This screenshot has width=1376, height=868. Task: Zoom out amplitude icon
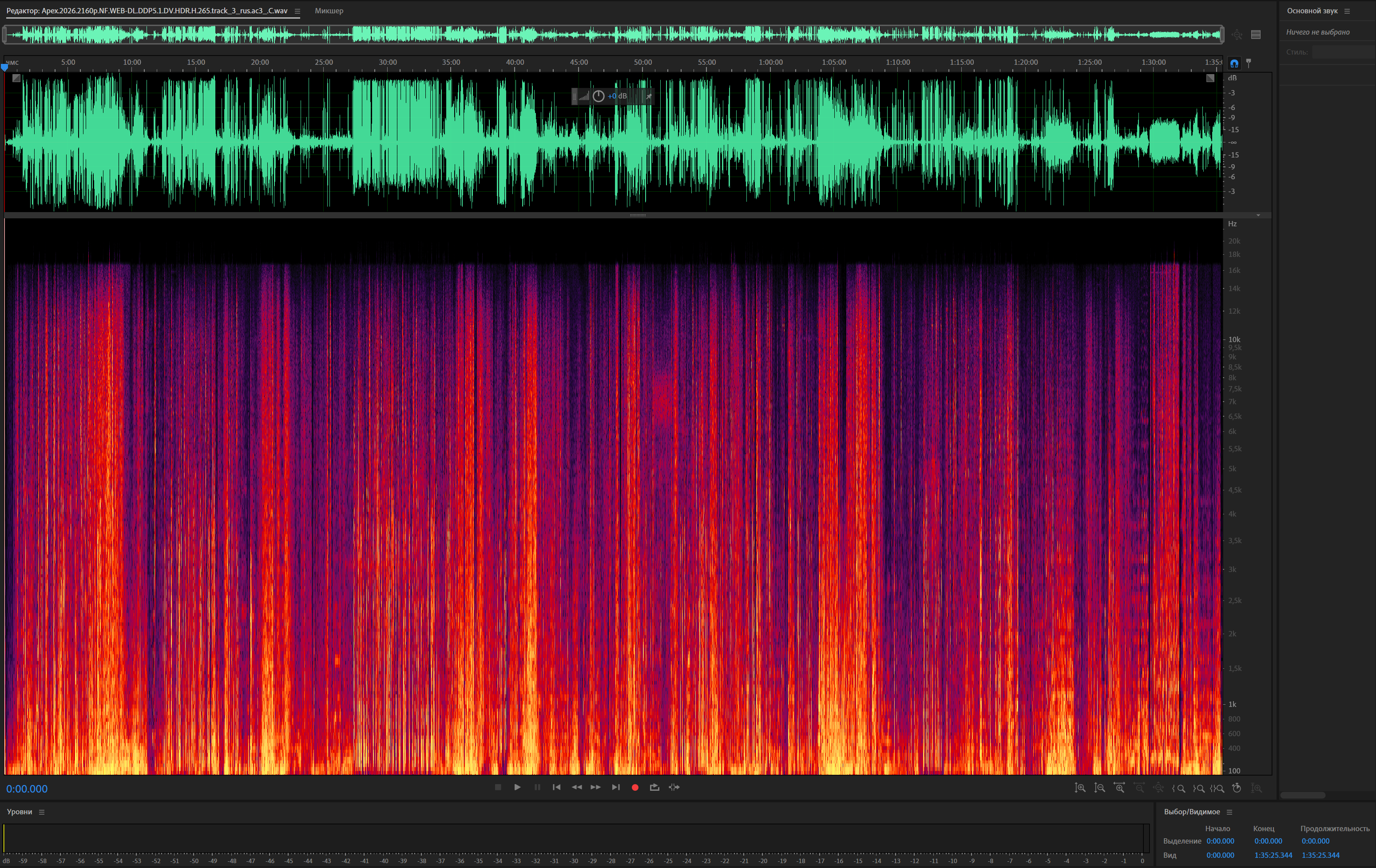click(x=1099, y=788)
